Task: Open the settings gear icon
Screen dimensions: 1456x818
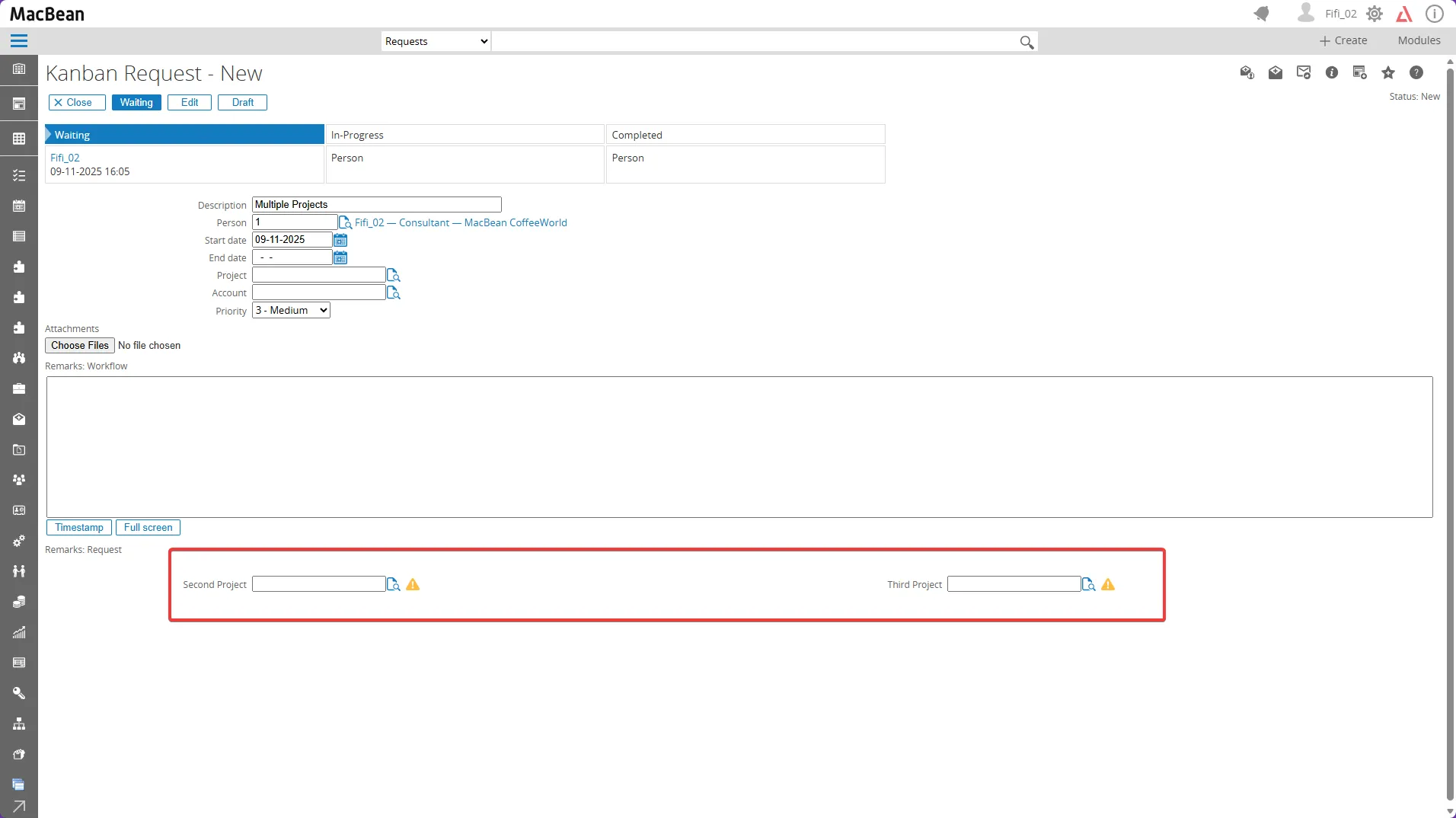Action: pyautogui.click(x=1375, y=14)
